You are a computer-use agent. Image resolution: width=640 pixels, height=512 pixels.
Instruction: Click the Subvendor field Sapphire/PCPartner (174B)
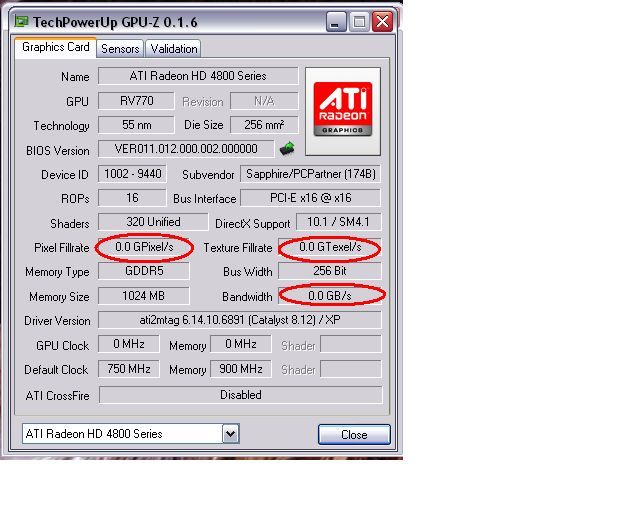tap(311, 174)
